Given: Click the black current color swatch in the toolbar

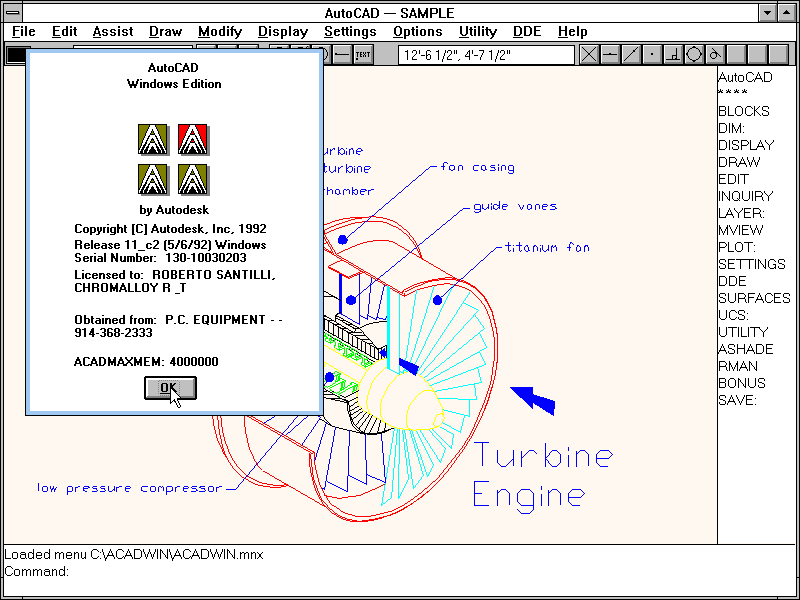Looking at the screenshot, I should point(16,56).
